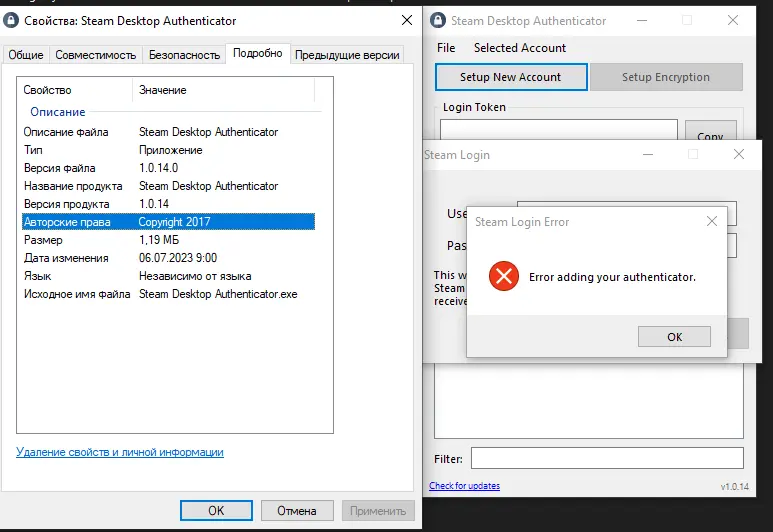Close the Steam Desktop Authenticator main window
This screenshot has height=532, width=773.
click(733, 20)
